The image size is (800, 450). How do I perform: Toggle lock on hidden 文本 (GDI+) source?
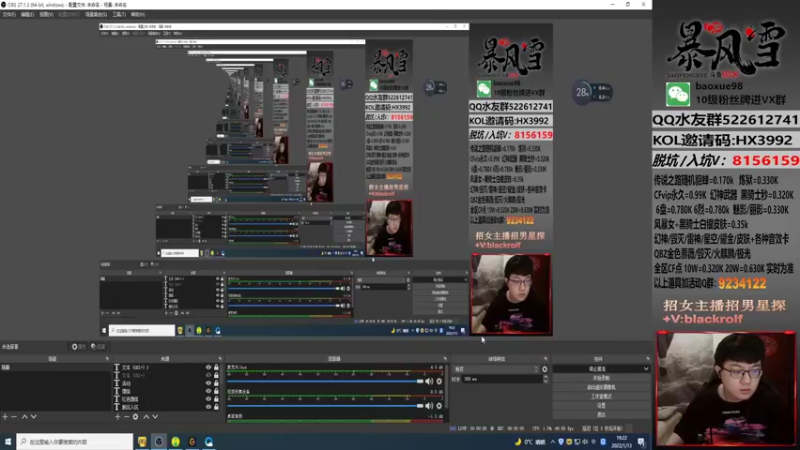216,375
